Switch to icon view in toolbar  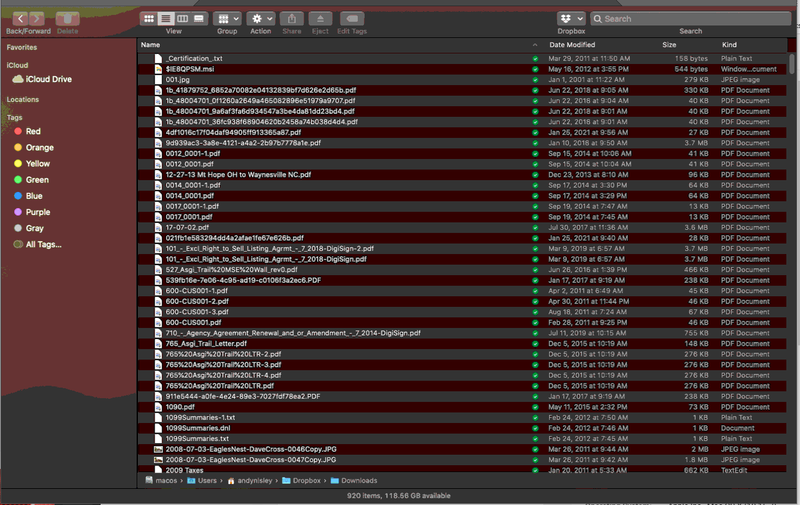pyautogui.click(x=149, y=19)
